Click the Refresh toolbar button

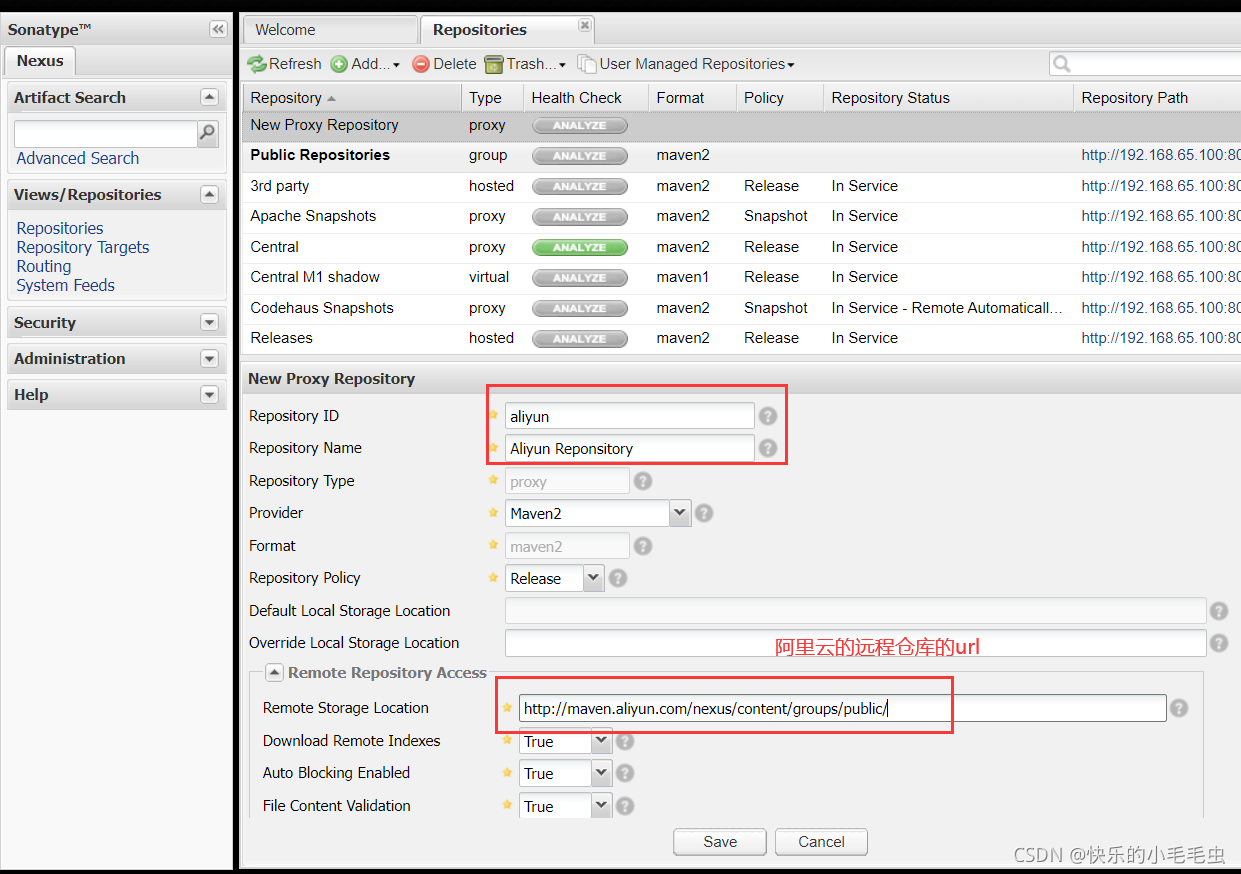click(x=285, y=64)
